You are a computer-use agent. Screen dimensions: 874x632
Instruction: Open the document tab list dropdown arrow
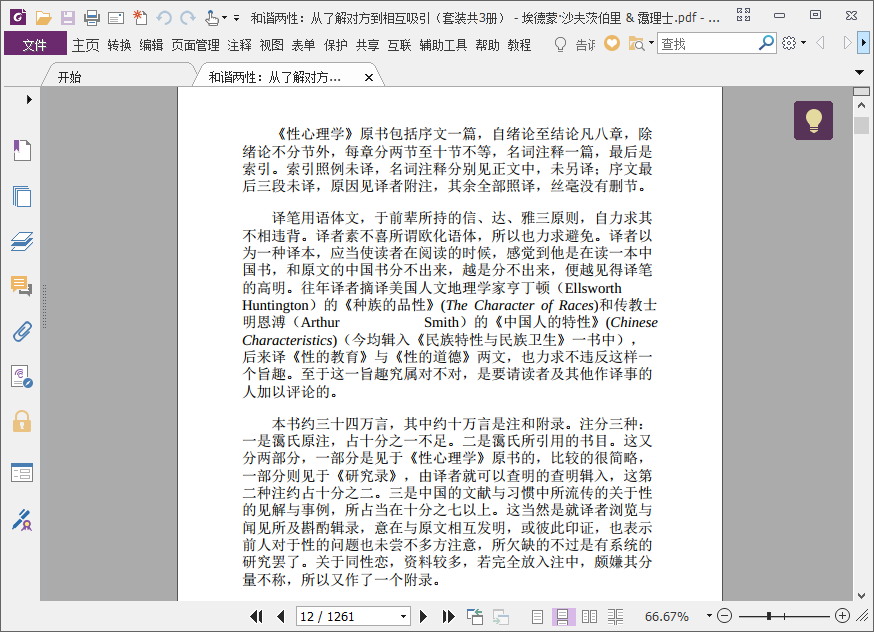coord(860,72)
